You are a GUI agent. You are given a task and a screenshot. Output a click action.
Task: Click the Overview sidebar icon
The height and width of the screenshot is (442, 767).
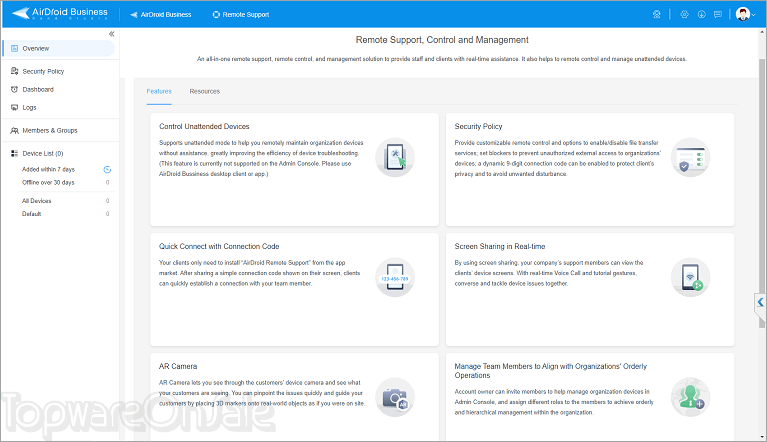tap(14, 48)
